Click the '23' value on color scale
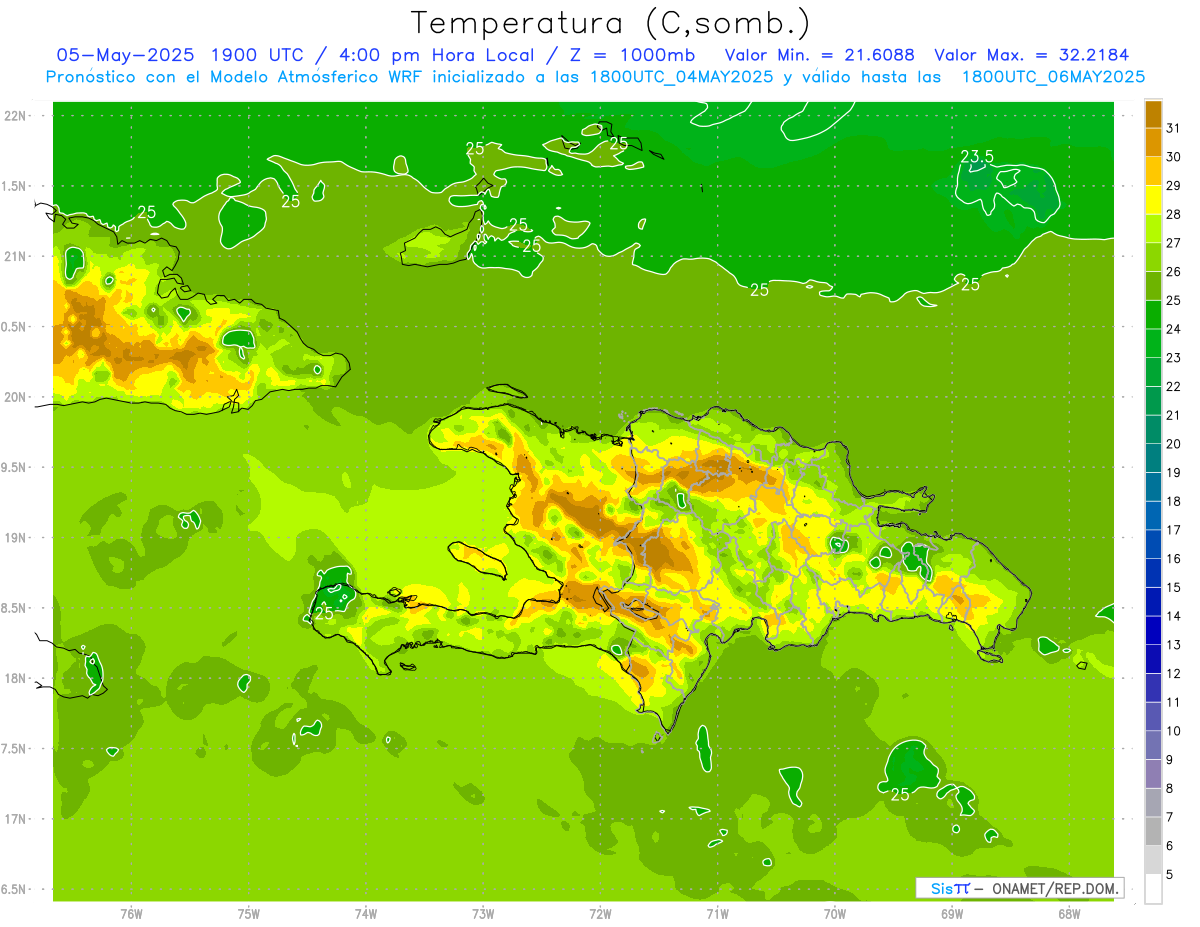The height and width of the screenshot is (927, 1200). (x=1173, y=357)
